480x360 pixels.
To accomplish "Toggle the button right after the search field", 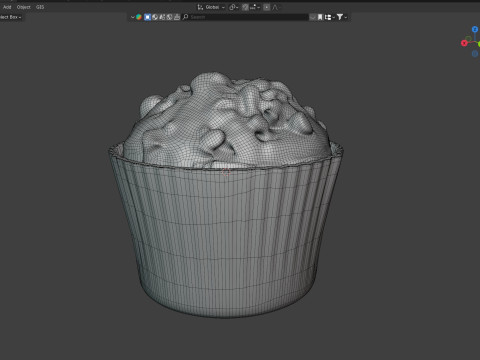I will [312, 17].
